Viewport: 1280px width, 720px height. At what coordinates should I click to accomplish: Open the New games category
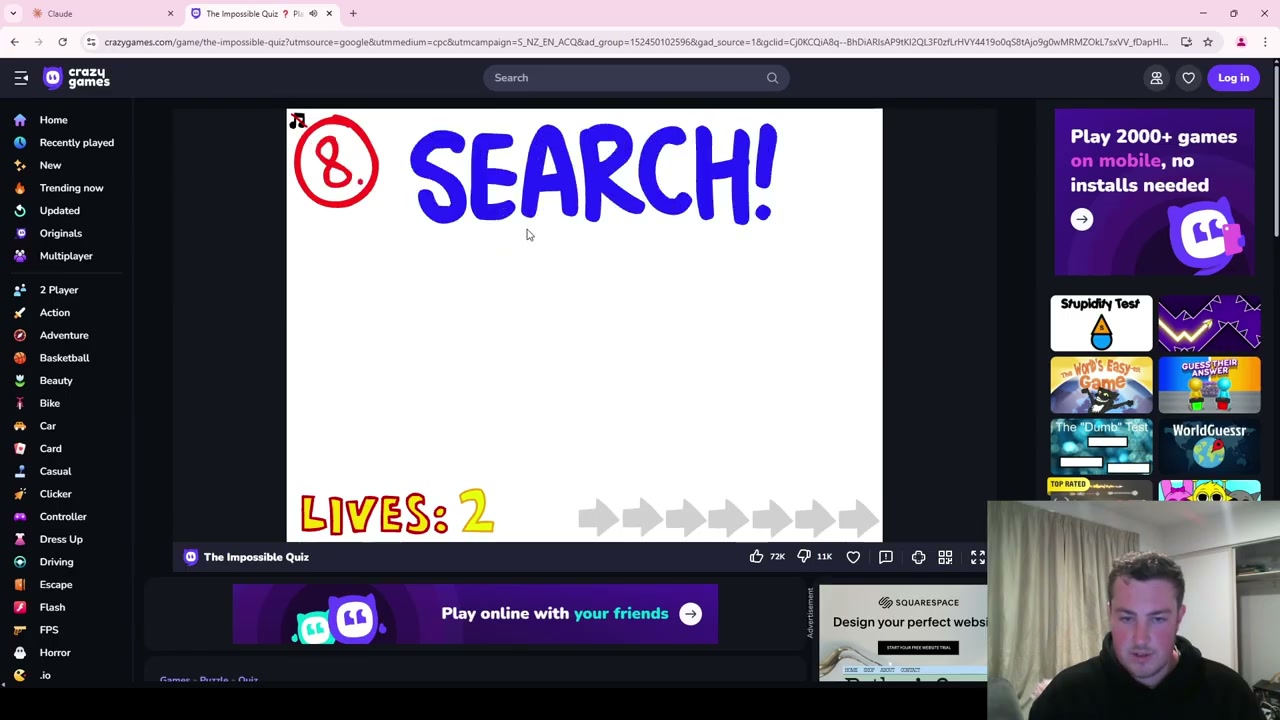50,165
